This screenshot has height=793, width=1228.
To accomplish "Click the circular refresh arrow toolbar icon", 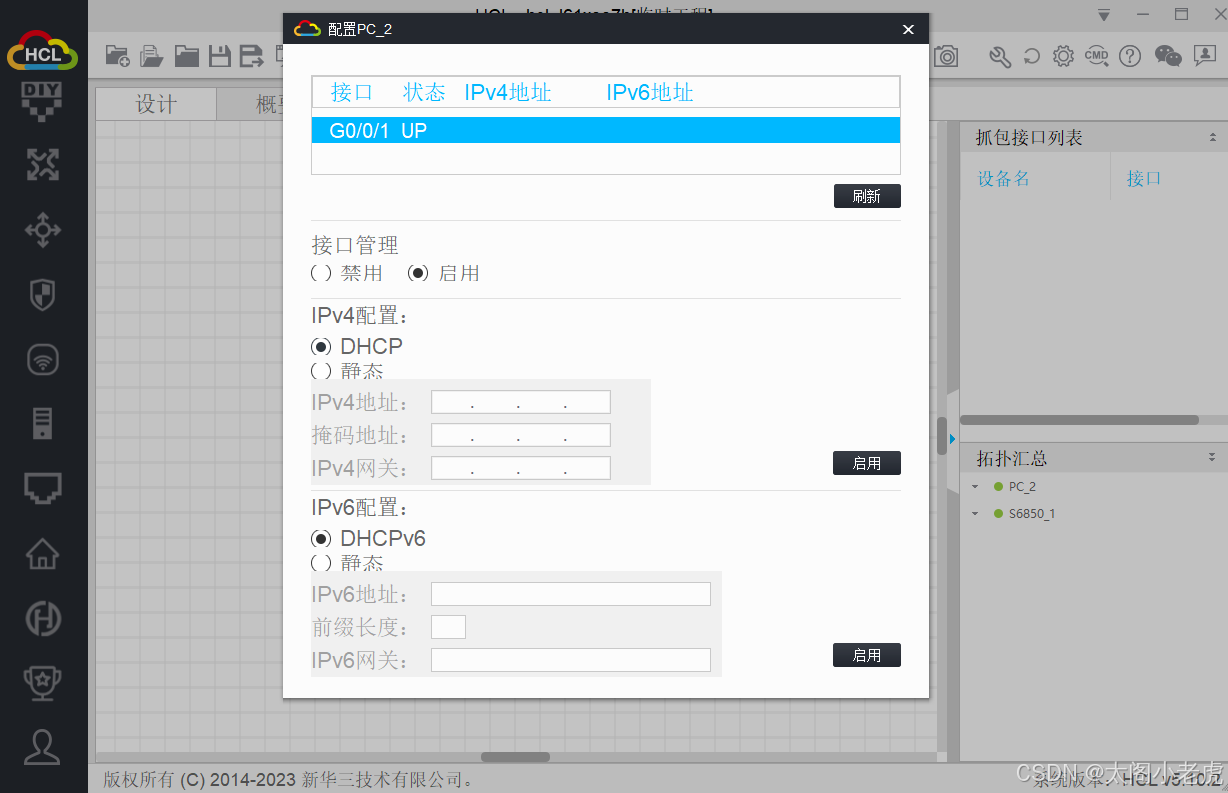I will (1032, 56).
